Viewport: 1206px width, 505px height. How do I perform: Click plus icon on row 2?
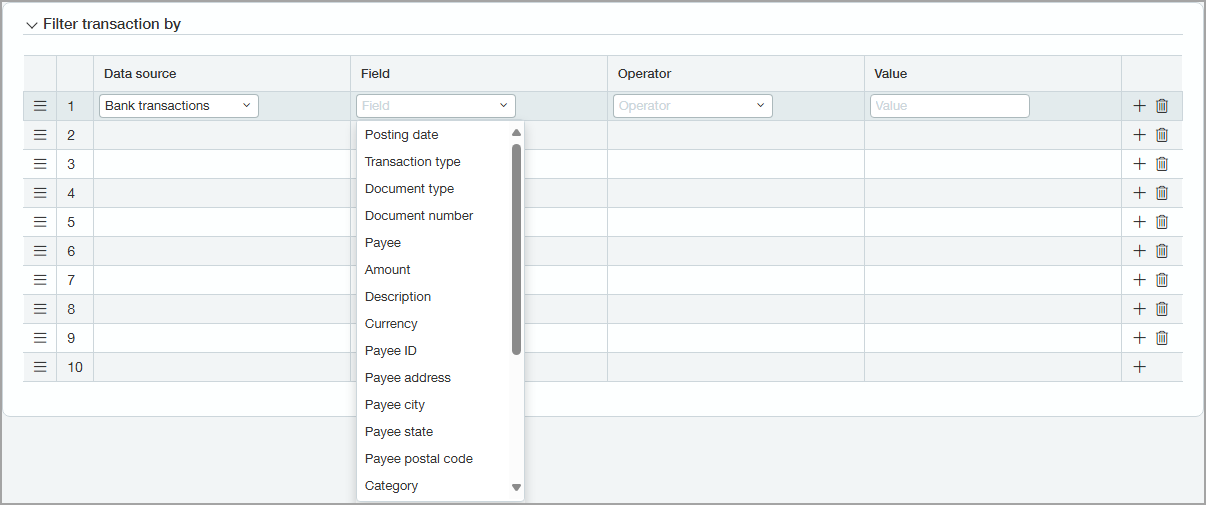coord(1139,135)
